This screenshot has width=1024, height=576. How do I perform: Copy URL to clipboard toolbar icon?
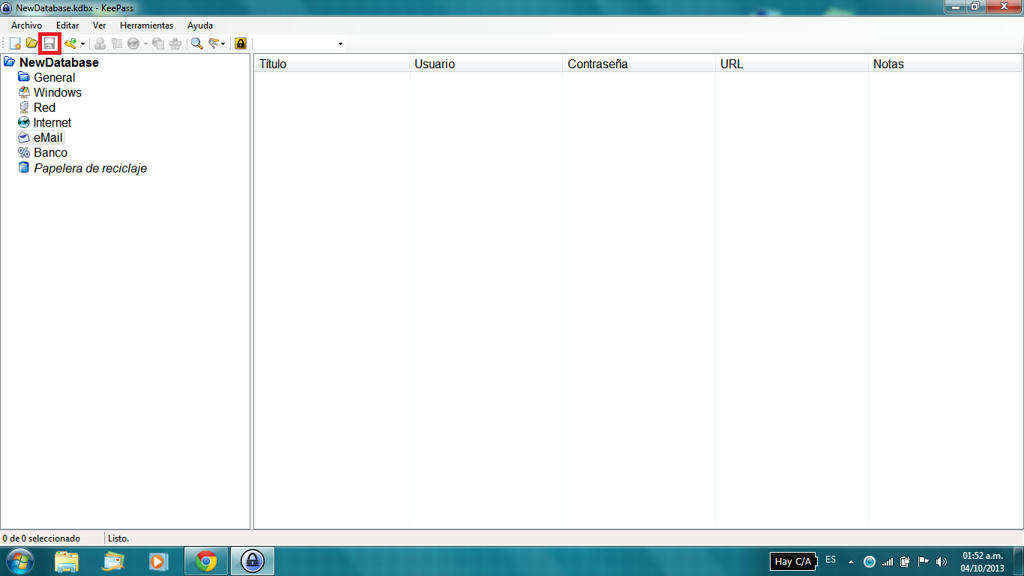coord(158,44)
